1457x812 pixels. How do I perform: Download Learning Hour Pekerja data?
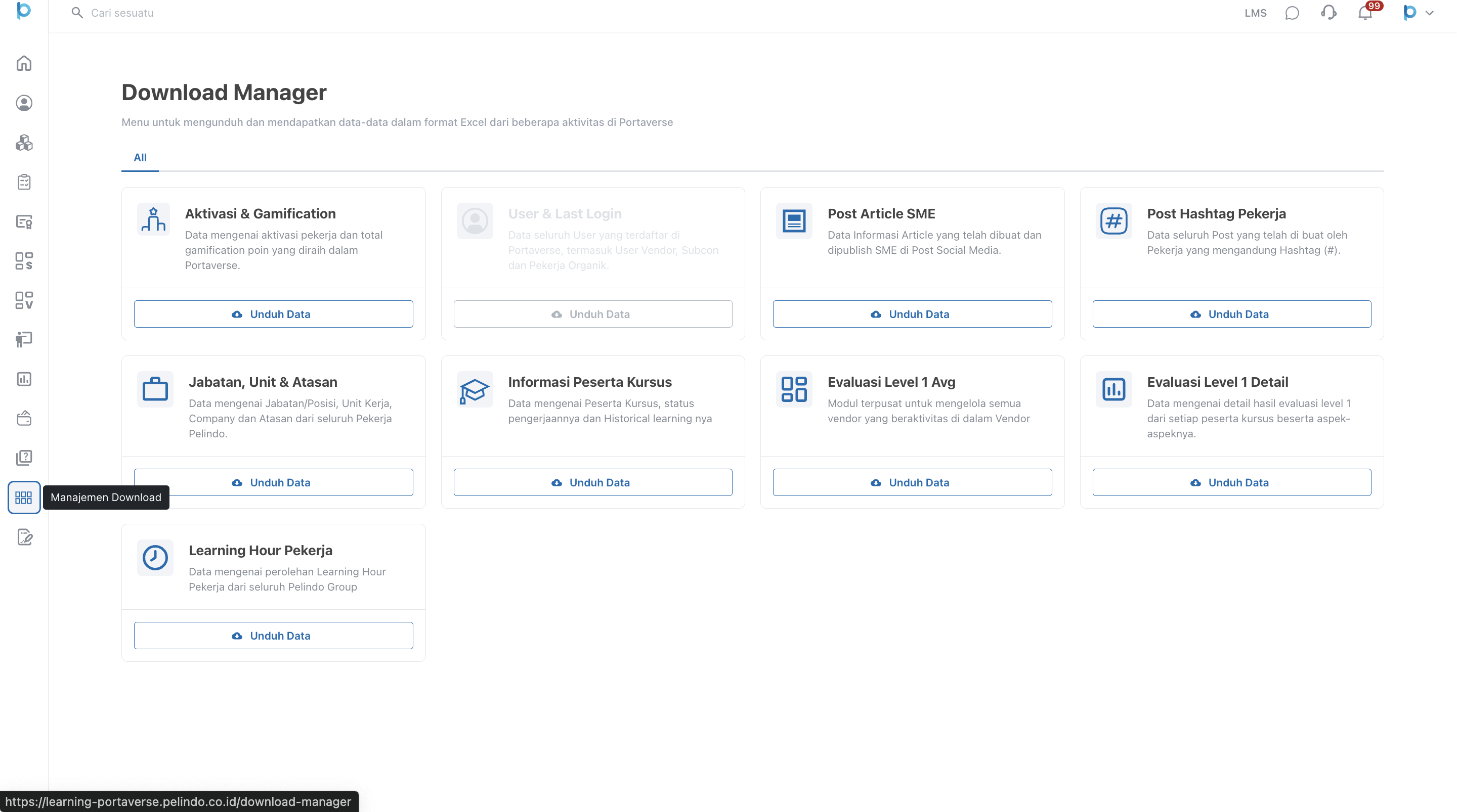273,636
